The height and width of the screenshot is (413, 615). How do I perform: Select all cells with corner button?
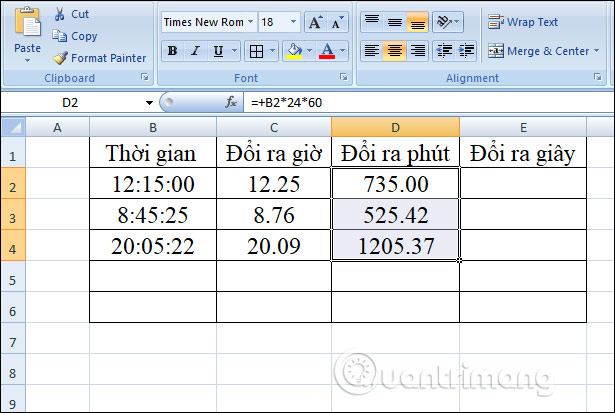pyautogui.click(x=13, y=127)
